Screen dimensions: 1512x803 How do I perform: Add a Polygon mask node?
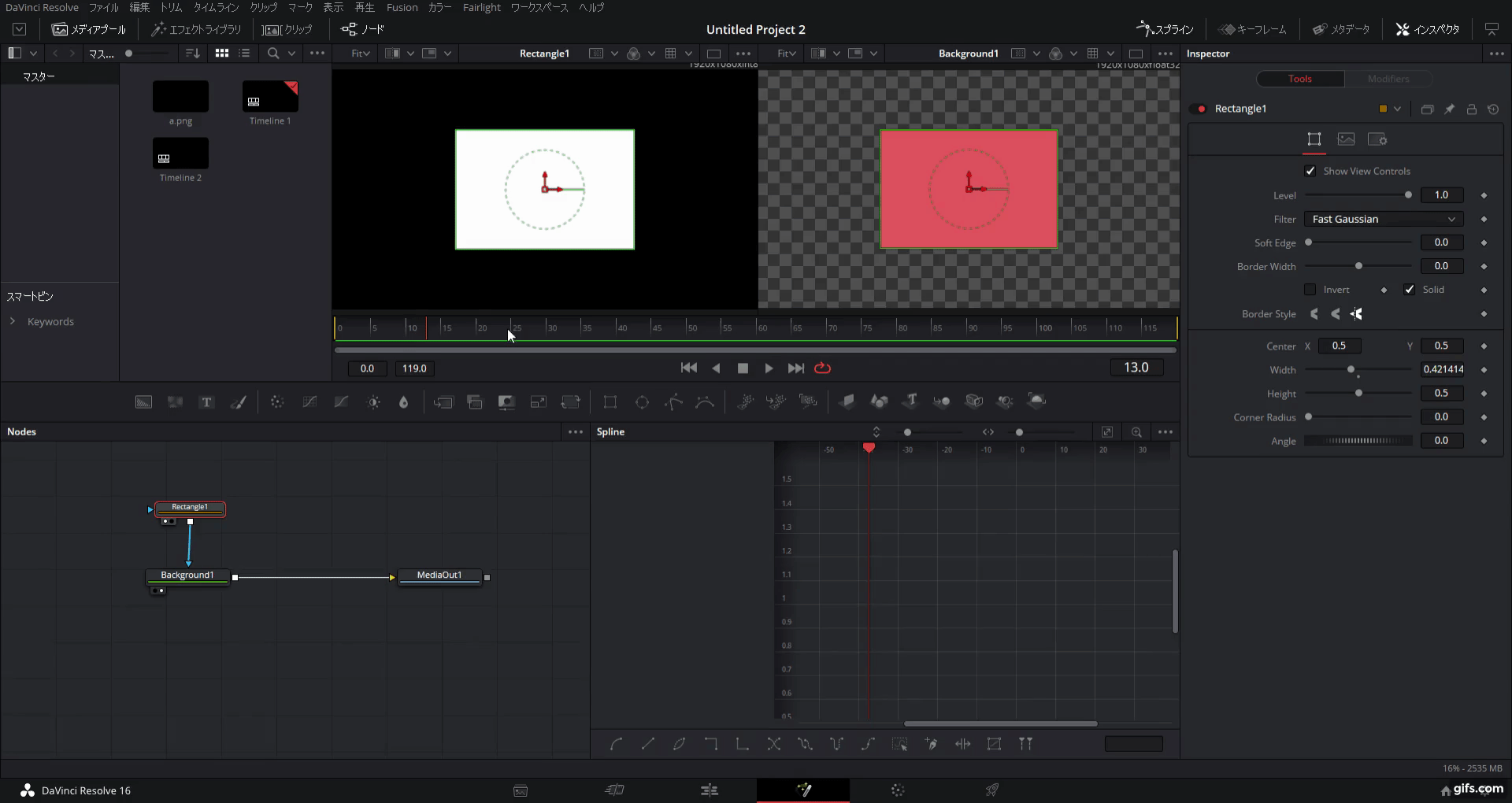(673, 401)
